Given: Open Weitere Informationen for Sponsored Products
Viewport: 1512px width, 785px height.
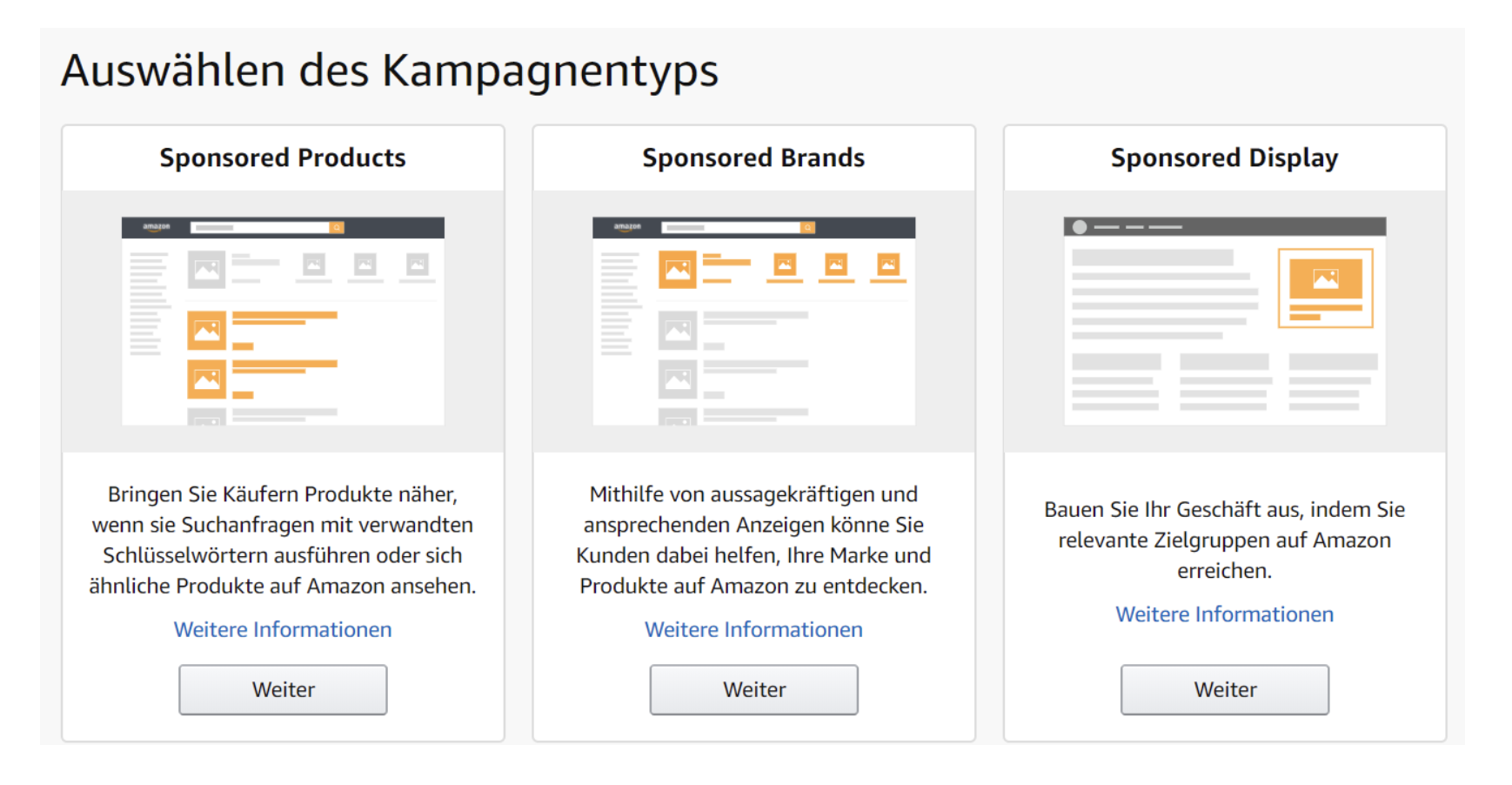Looking at the screenshot, I should (282, 629).
